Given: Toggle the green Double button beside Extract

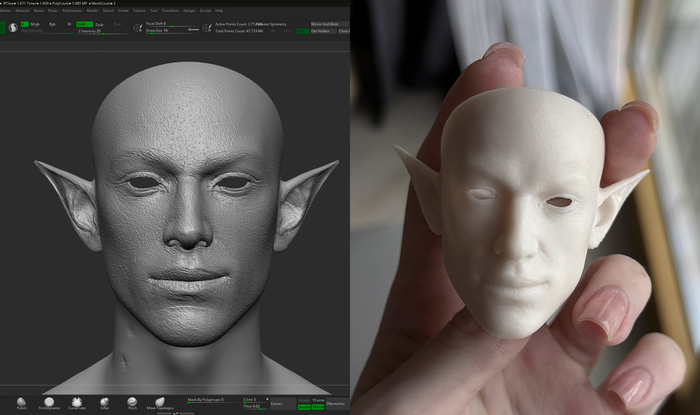Looking at the screenshot, I should click(x=304, y=407).
